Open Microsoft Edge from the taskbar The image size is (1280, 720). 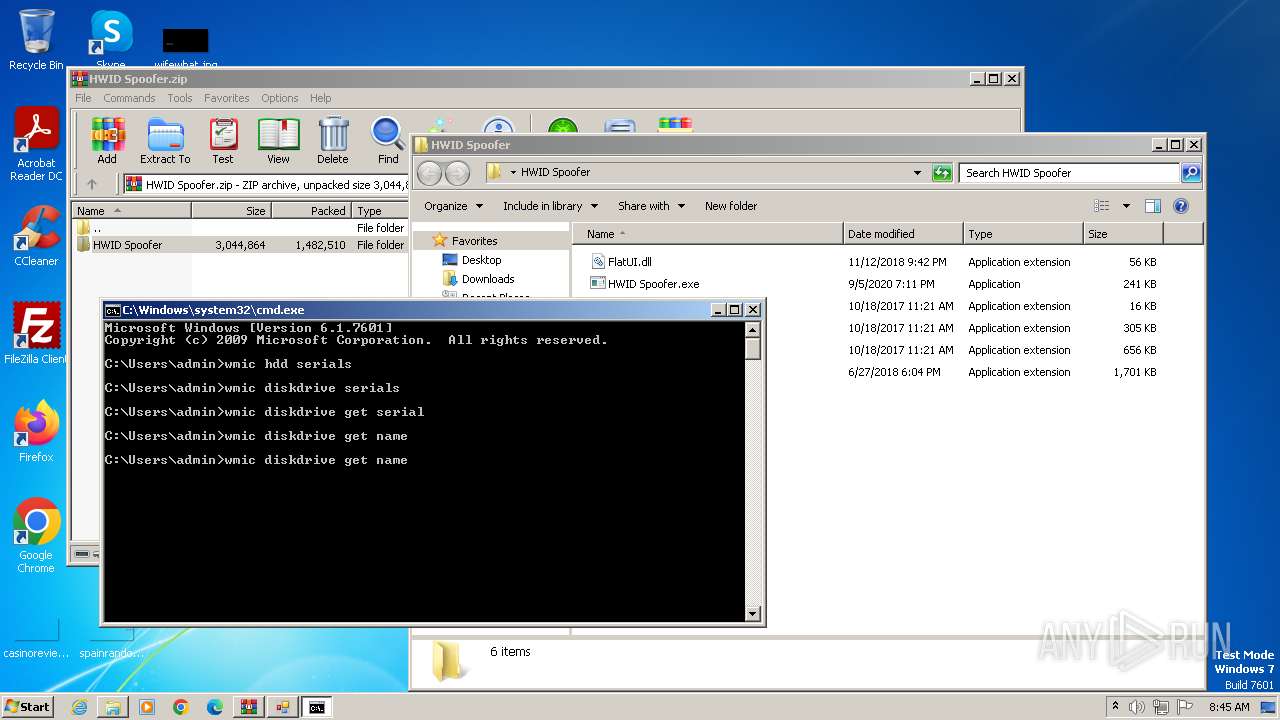click(215, 707)
